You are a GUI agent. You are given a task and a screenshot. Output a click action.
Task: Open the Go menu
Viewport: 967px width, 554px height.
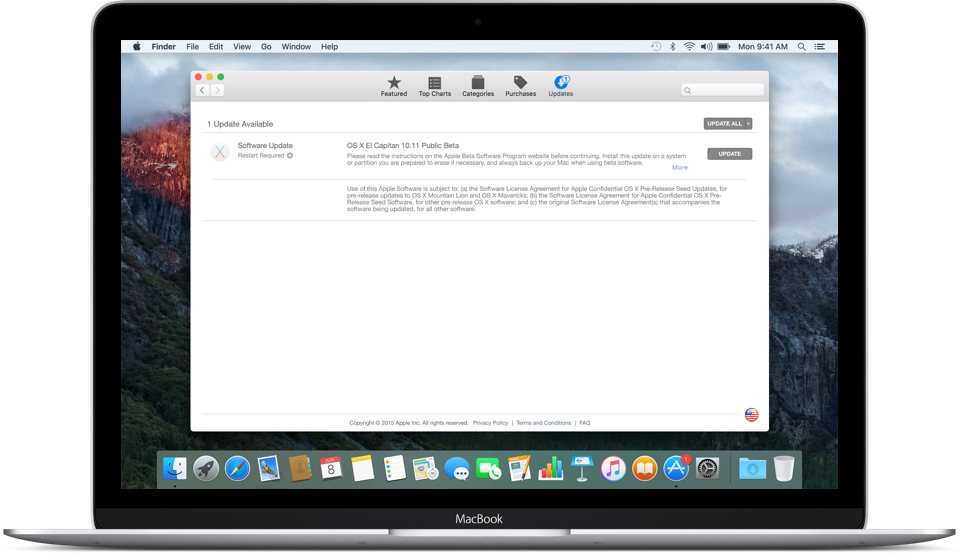(x=266, y=46)
